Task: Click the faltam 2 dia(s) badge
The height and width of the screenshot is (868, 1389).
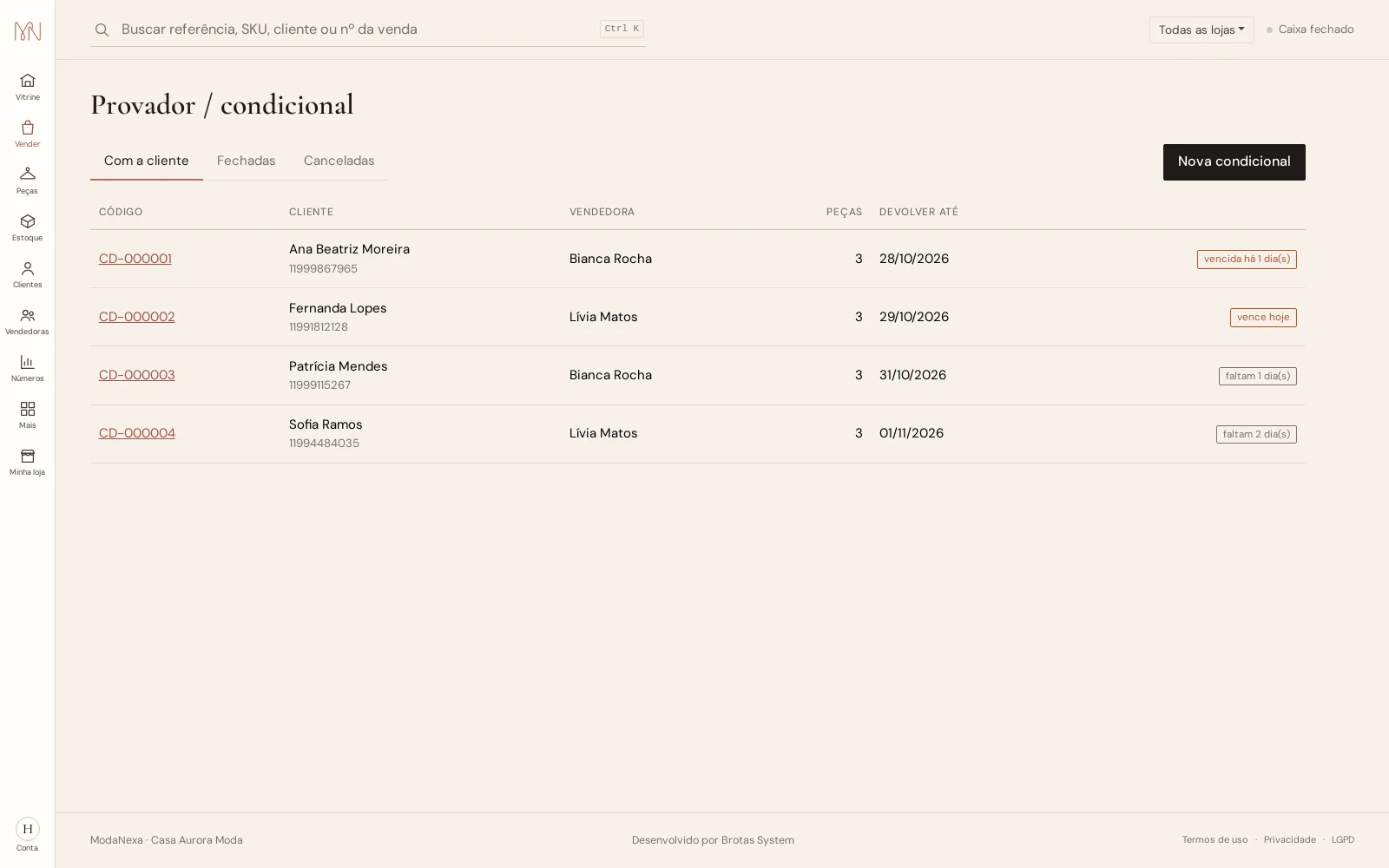Action: tap(1256, 434)
